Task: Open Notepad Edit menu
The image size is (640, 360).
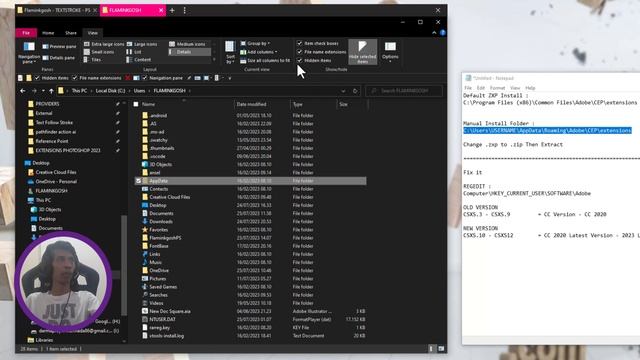Action: coord(481,88)
